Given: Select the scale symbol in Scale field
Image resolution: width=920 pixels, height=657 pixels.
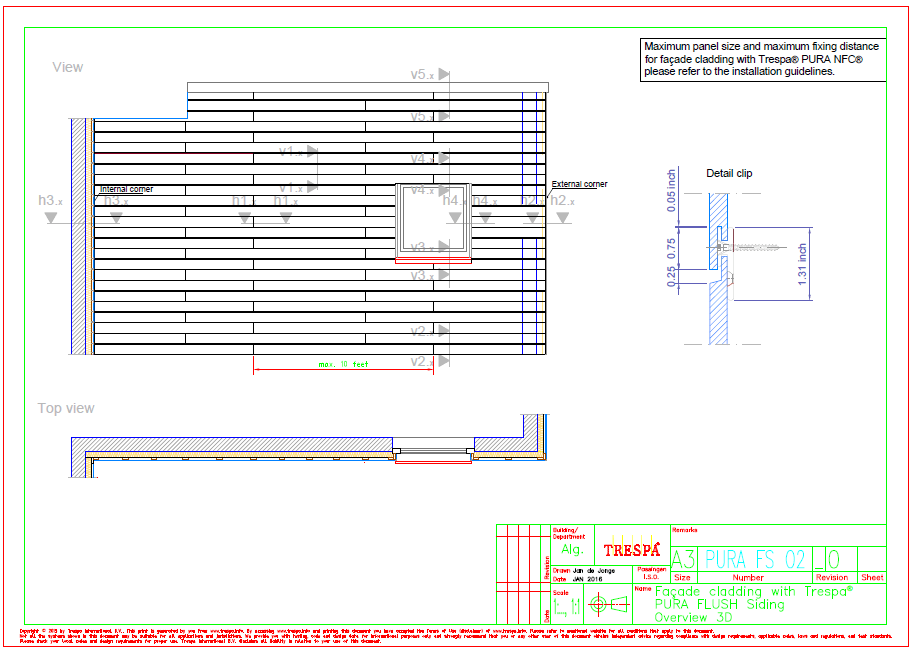Looking at the screenshot, I should pos(572,604).
